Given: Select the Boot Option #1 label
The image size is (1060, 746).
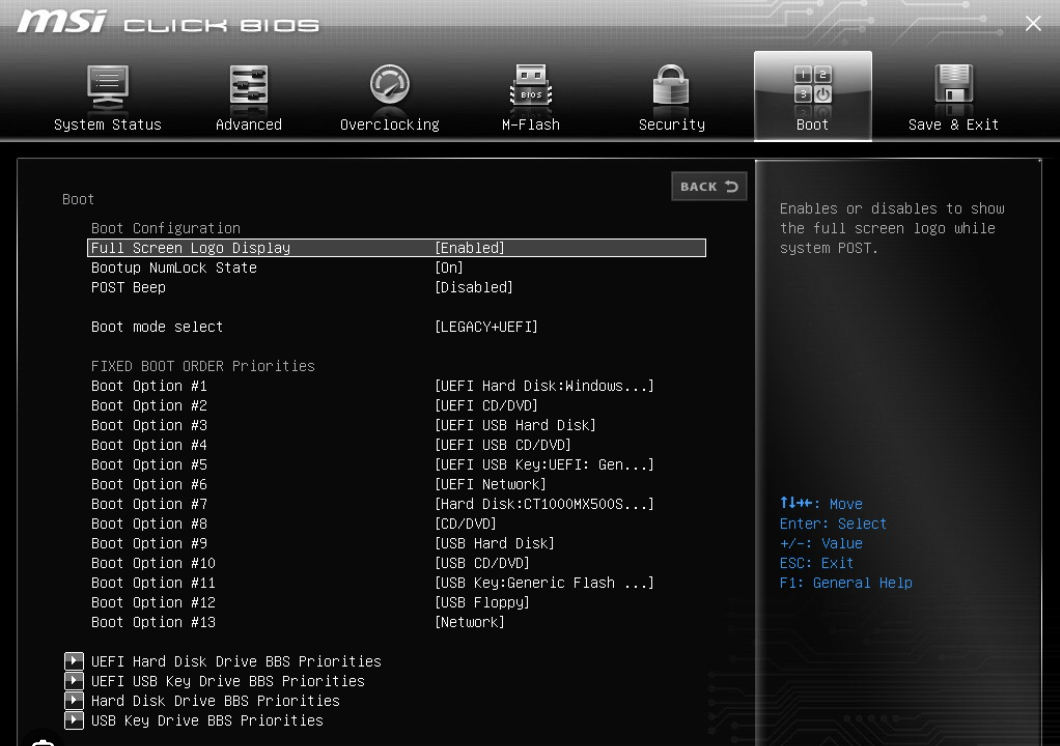Looking at the screenshot, I should (x=149, y=386).
